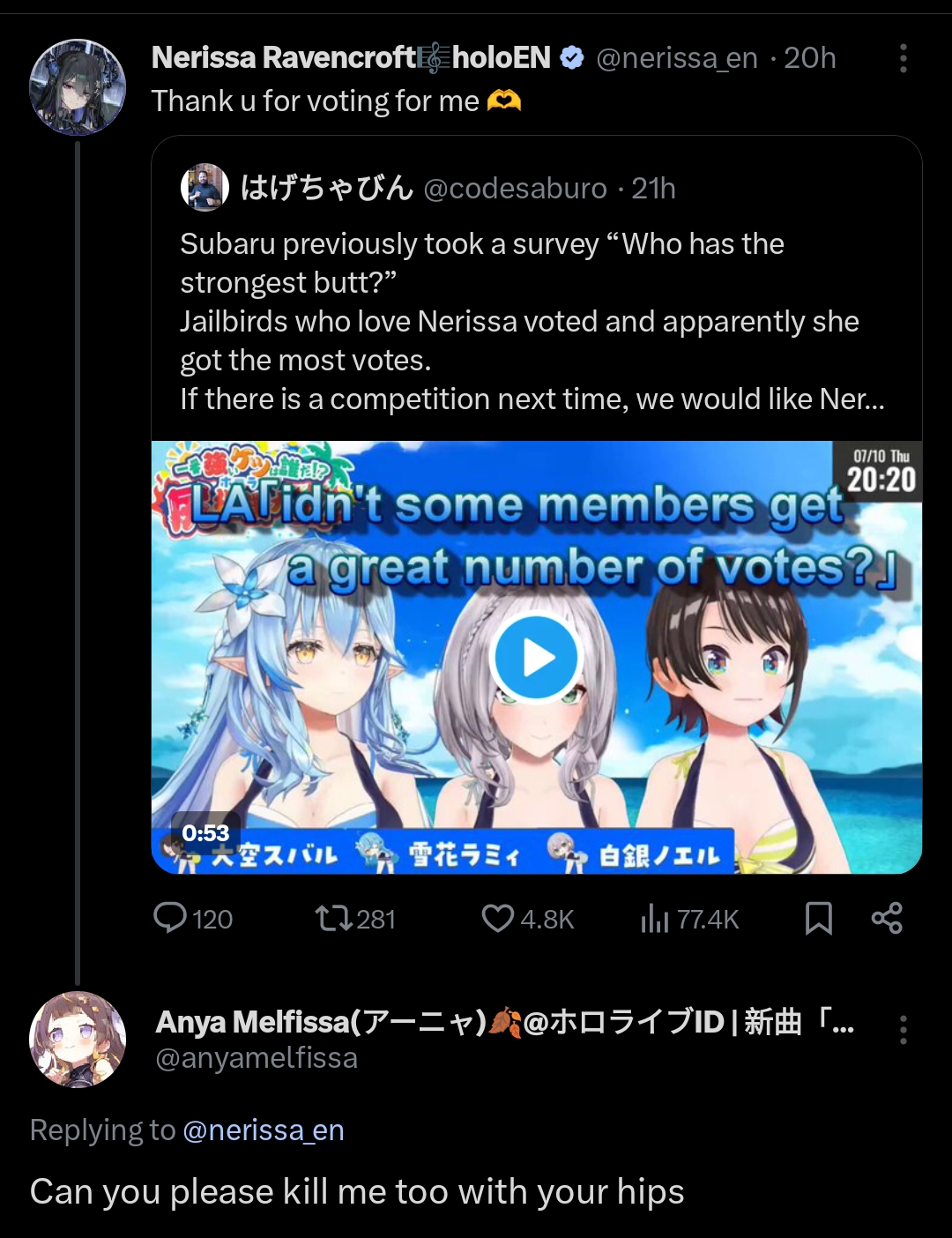The height and width of the screenshot is (1238, 952).
Task: Click the codesaburo quoted tweet avatar
Action: click(205, 187)
